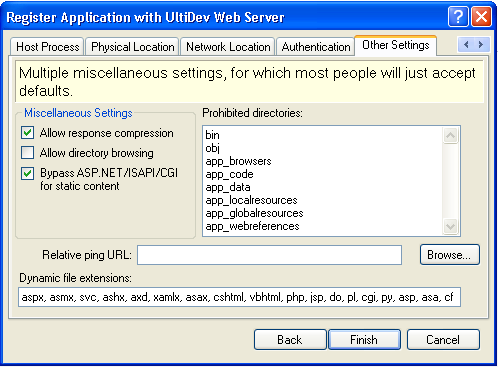This screenshot has height=367, width=498.
Task: Click the Browse... button
Action: click(x=450, y=255)
